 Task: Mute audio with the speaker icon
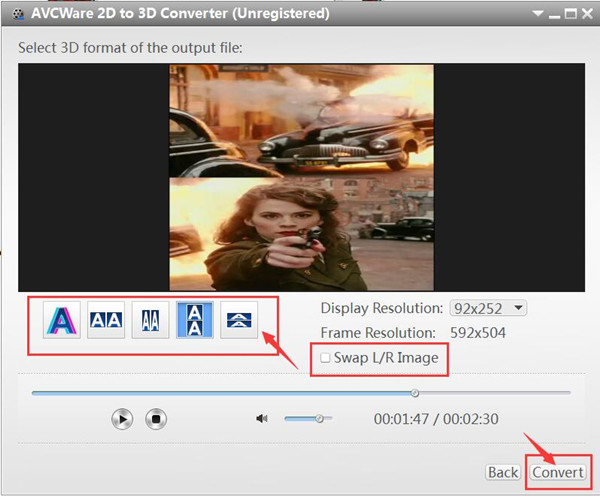click(x=262, y=418)
